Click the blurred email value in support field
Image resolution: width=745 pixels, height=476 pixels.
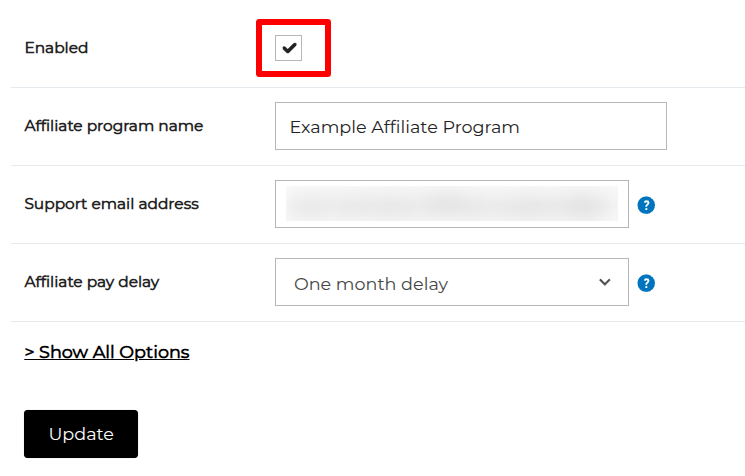451,204
